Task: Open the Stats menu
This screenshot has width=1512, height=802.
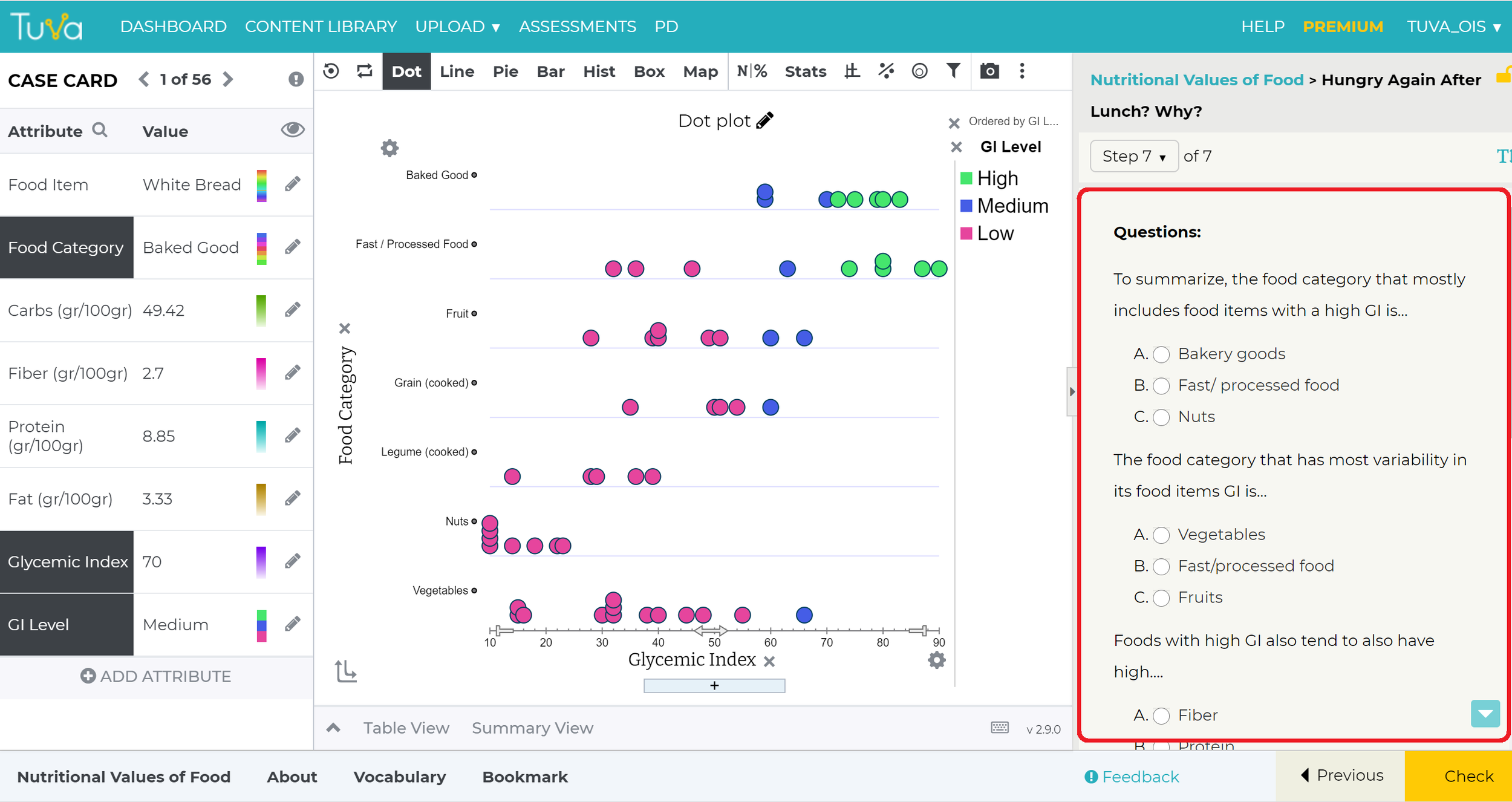Action: (x=806, y=71)
